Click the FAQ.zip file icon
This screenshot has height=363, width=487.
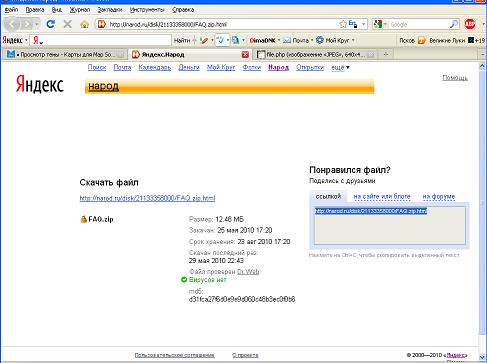[83, 219]
